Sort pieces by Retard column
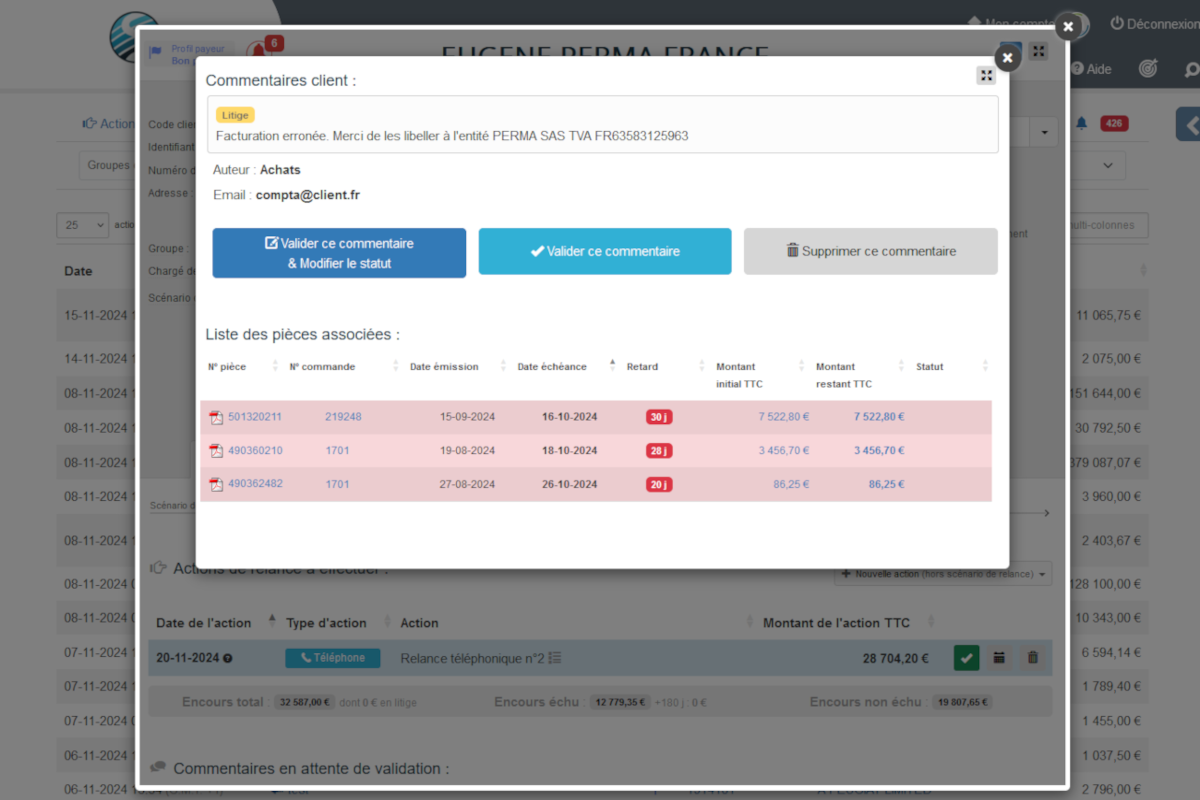 pos(643,366)
